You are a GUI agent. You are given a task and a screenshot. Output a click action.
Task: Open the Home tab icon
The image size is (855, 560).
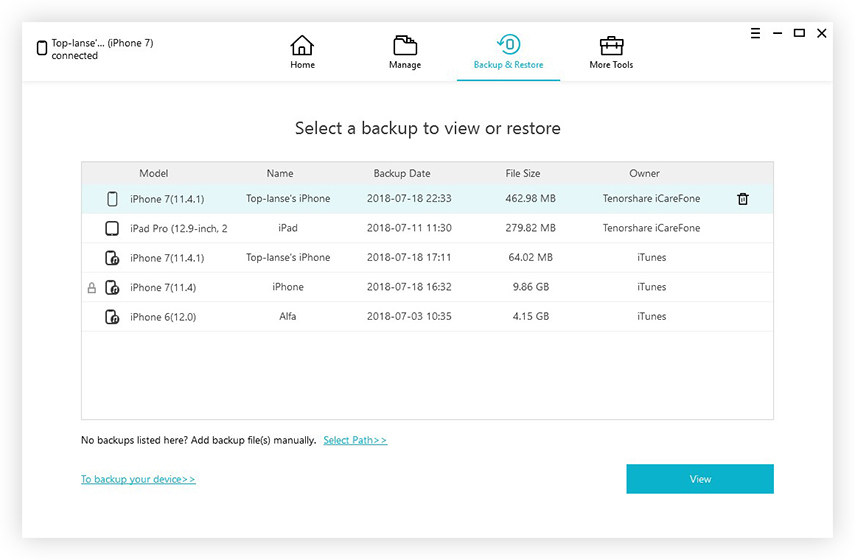click(302, 45)
